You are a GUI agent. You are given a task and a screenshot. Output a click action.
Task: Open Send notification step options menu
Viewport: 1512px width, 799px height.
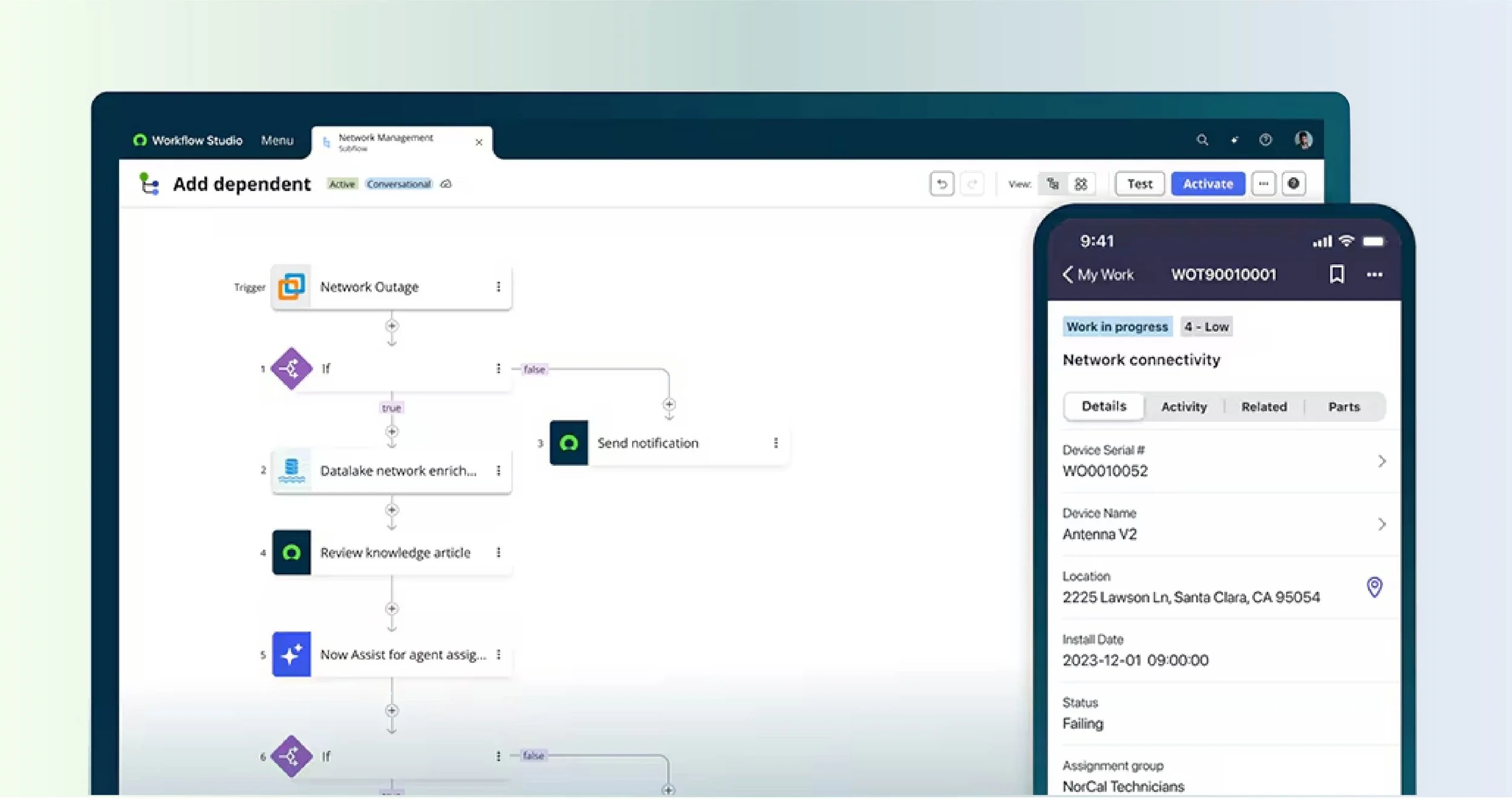pos(775,443)
